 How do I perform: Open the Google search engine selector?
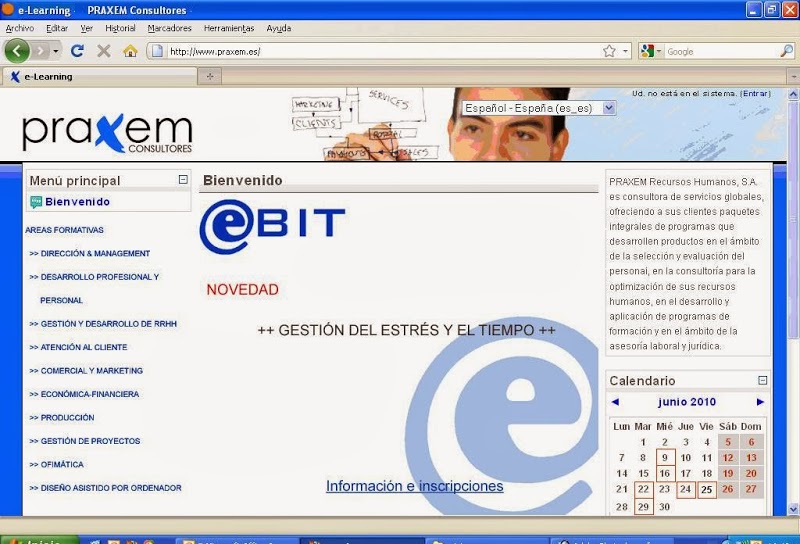pyautogui.click(x=651, y=51)
